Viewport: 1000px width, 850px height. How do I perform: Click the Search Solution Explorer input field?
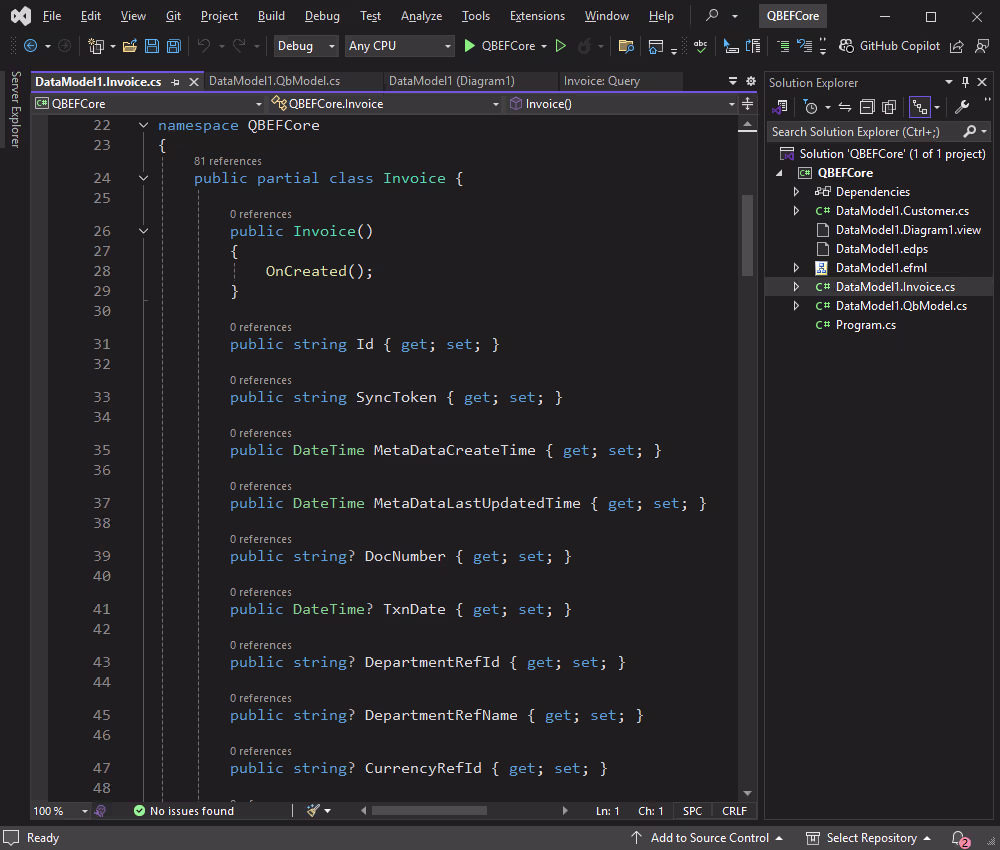(x=865, y=131)
